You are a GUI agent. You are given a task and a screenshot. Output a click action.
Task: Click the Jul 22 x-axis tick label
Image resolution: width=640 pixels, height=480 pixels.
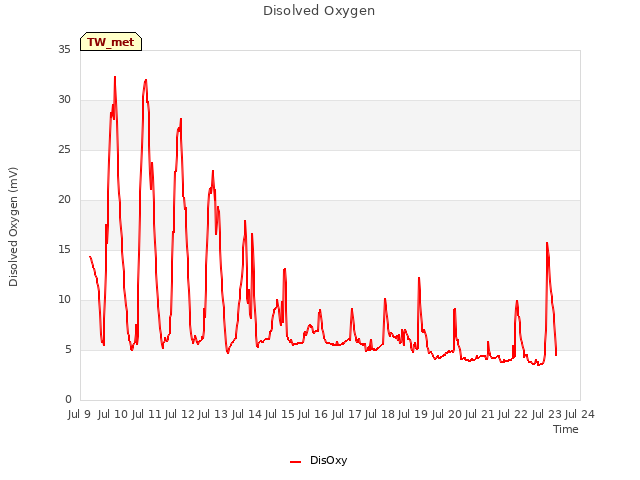pyautogui.click(x=513, y=414)
